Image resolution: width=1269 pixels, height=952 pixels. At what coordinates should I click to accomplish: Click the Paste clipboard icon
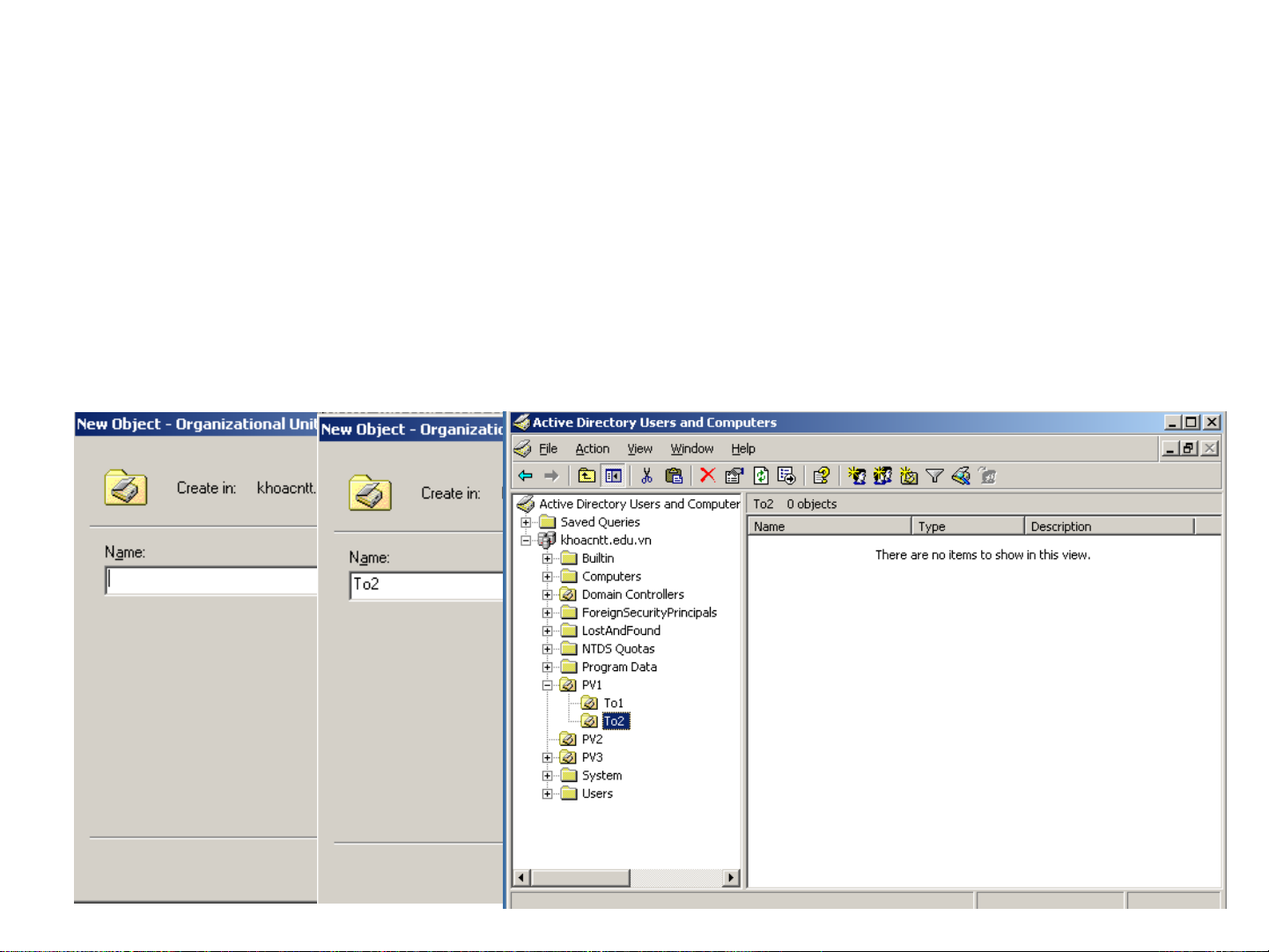coord(674,476)
